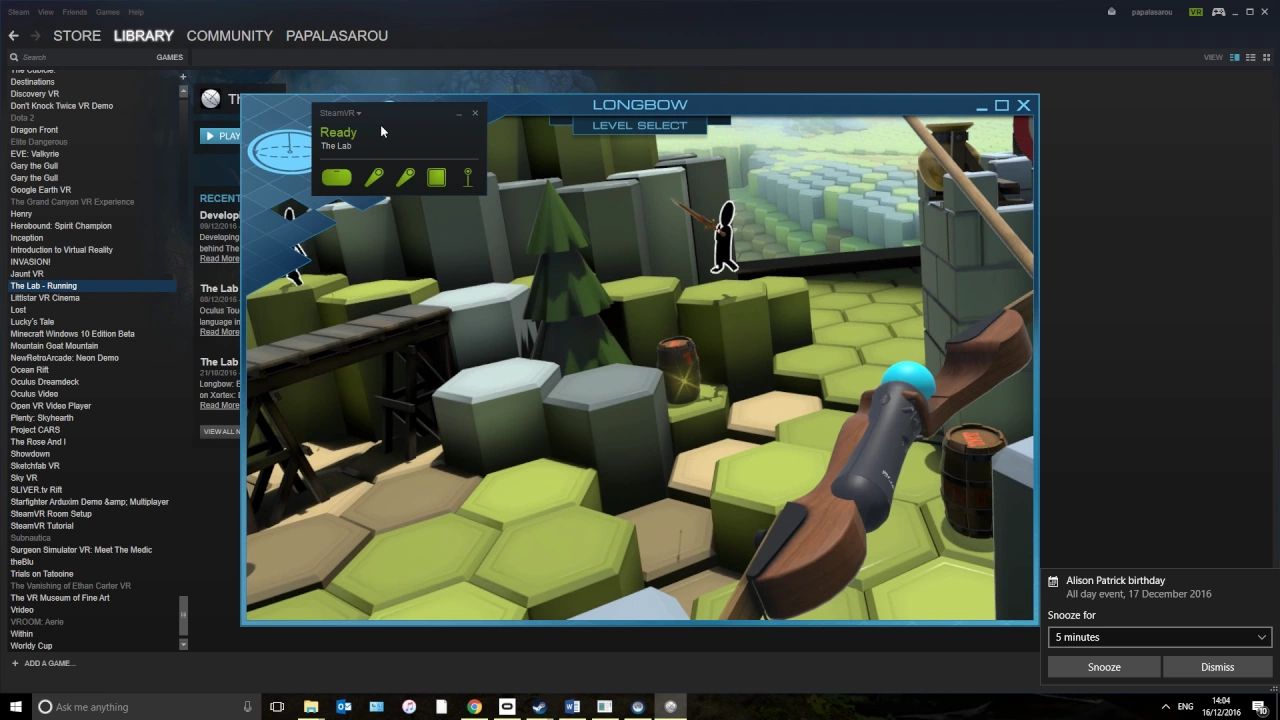Go back with Steam's back arrow
1280x720 pixels.
pyautogui.click(x=13, y=36)
